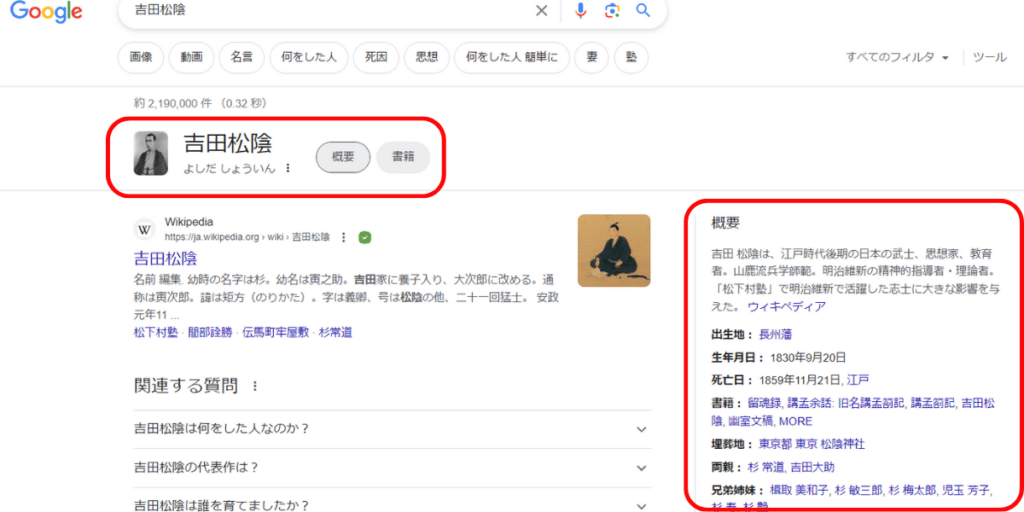
Task: Open the 杉 梅太郎 sibling link
Action: click(x=913, y=490)
